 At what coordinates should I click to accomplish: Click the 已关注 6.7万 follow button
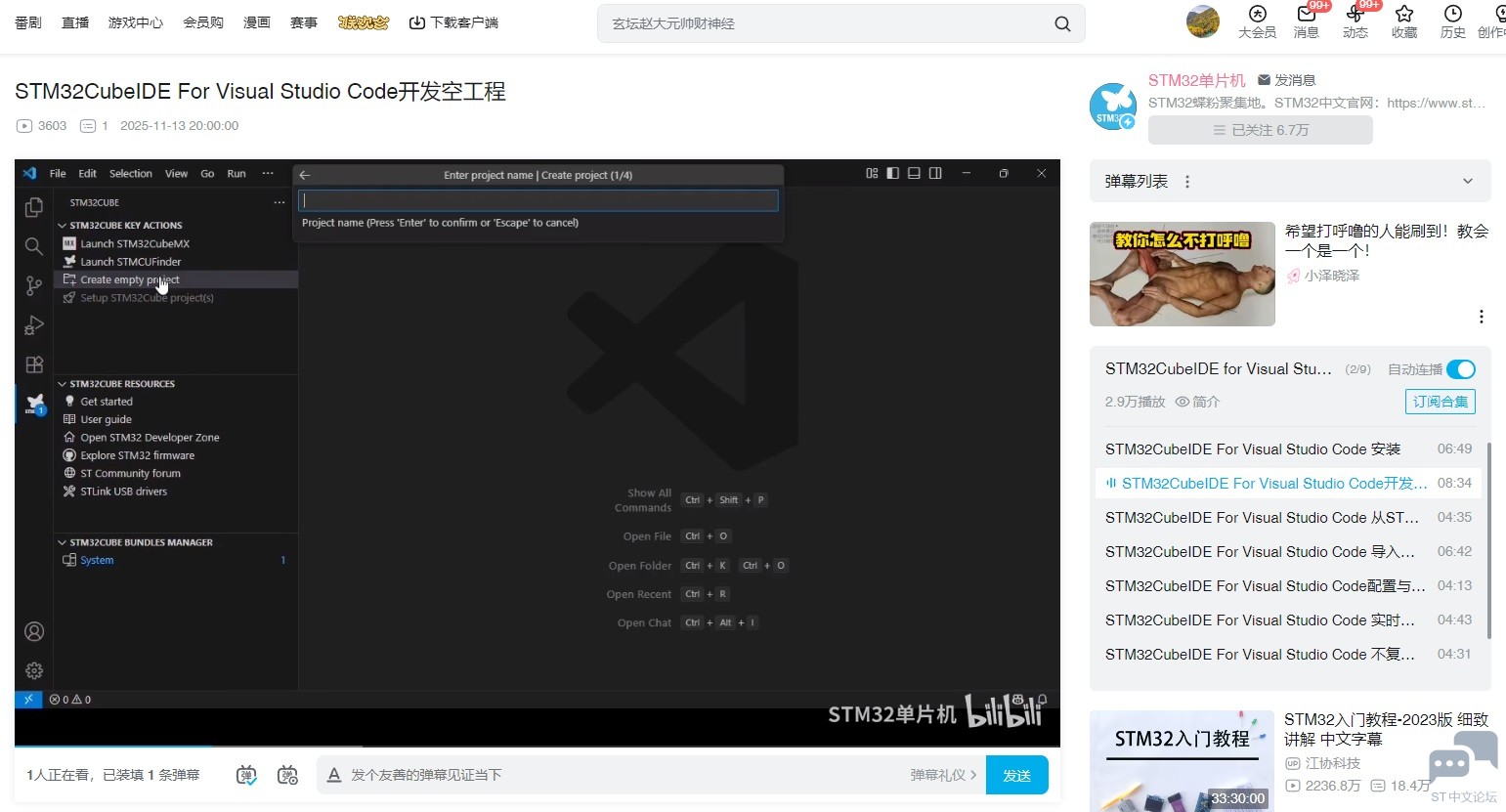(x=1261, y=130)
